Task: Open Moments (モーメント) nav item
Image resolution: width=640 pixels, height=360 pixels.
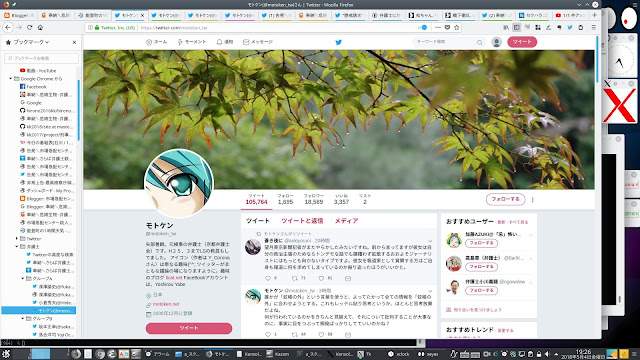Action: pos(192,42)
